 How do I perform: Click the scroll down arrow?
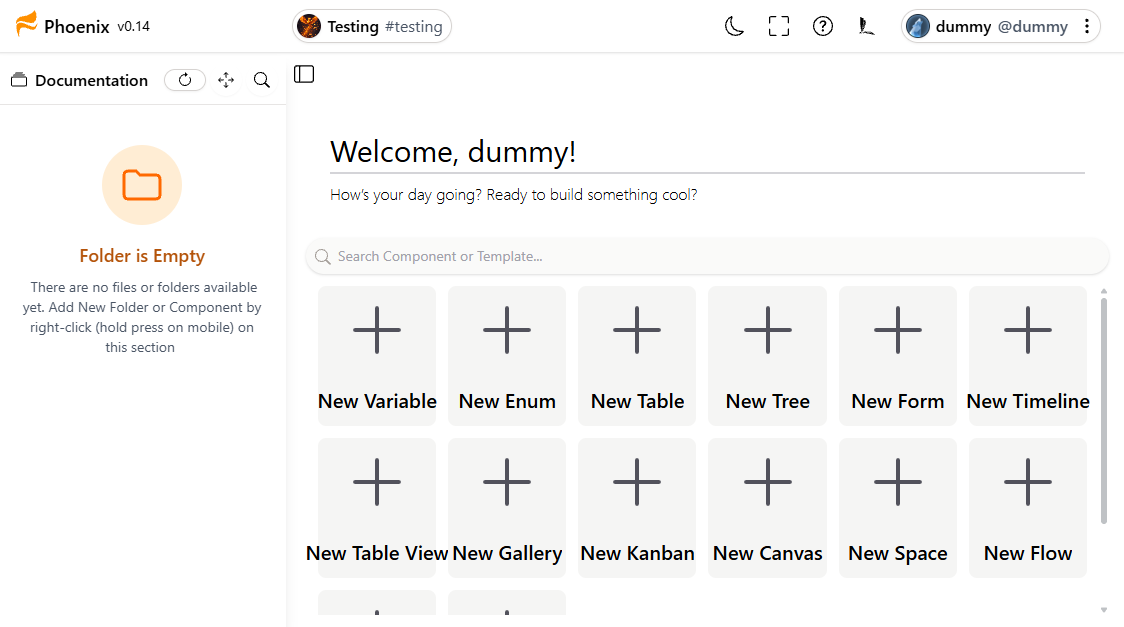[x=1104, y=610]
